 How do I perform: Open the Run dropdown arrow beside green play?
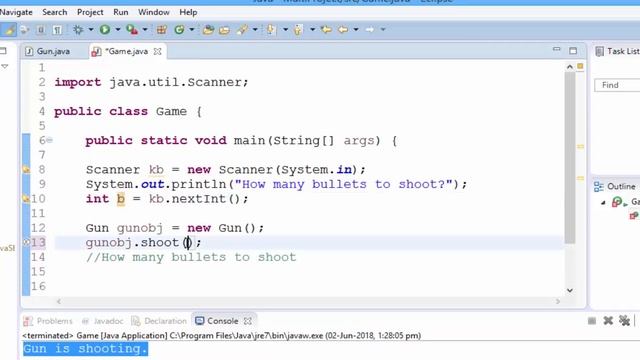[118, 29]
